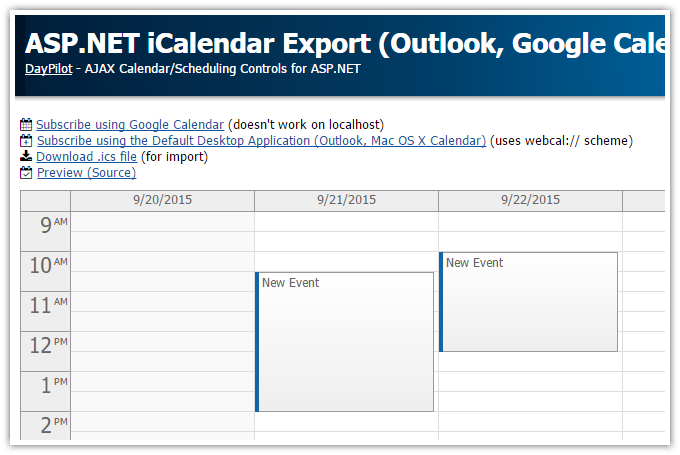Screen dimensions: 680x455
Task: Open Subscribe using Google Calendar link
Action: tap(130, 125)
